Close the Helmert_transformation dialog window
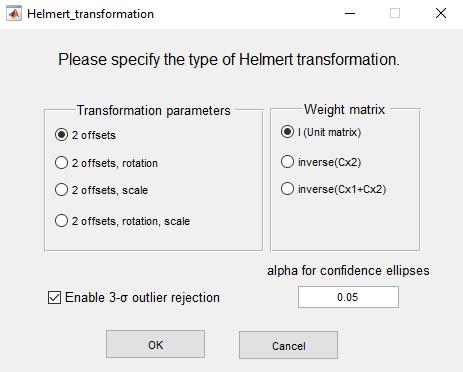The height and width of the screenshot is (372, 463). tap(441, 14)
